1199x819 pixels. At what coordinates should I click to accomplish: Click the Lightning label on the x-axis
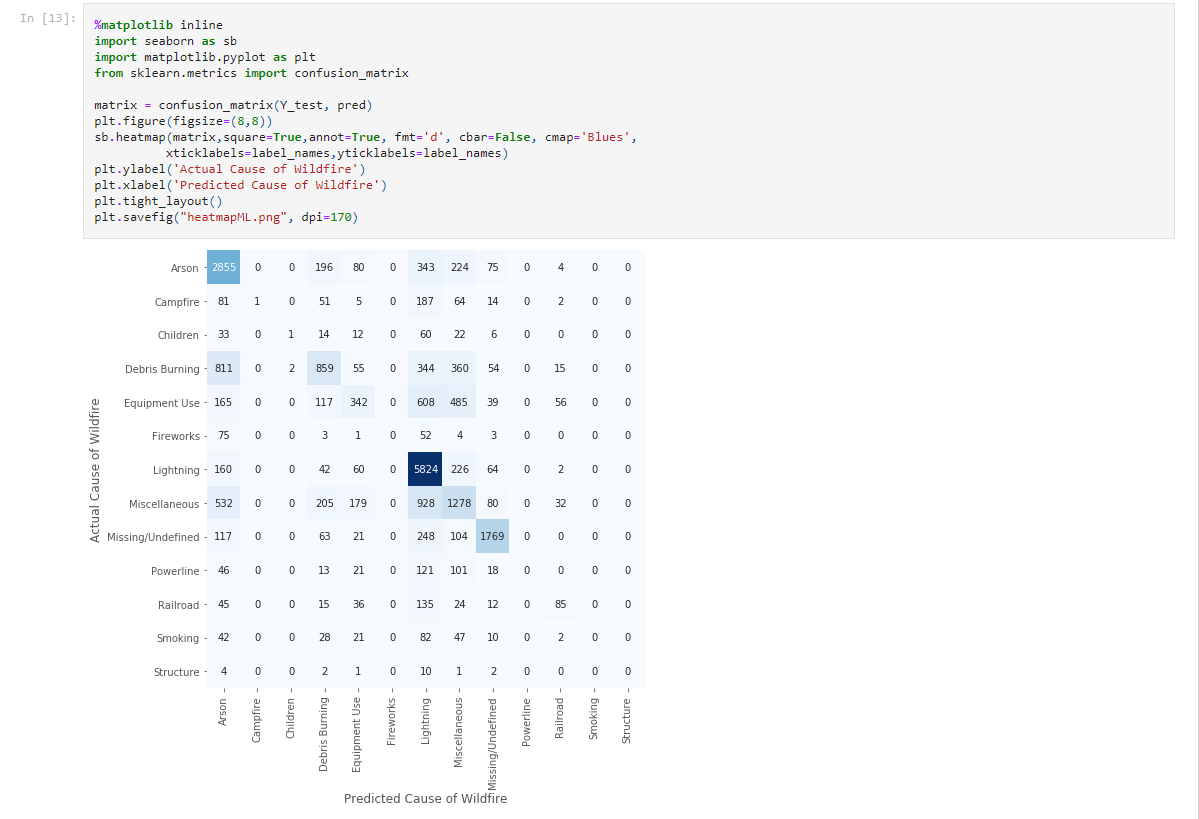coord(425,720)
